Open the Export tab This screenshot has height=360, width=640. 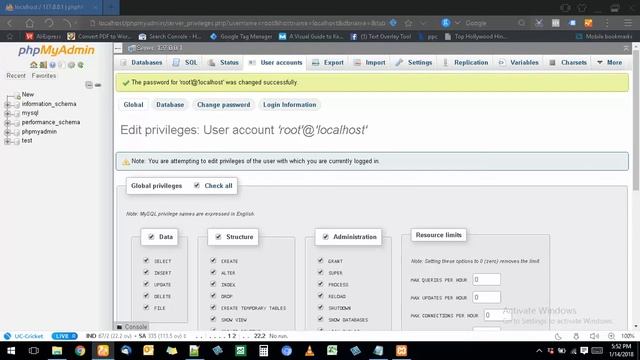pos(328,62)
